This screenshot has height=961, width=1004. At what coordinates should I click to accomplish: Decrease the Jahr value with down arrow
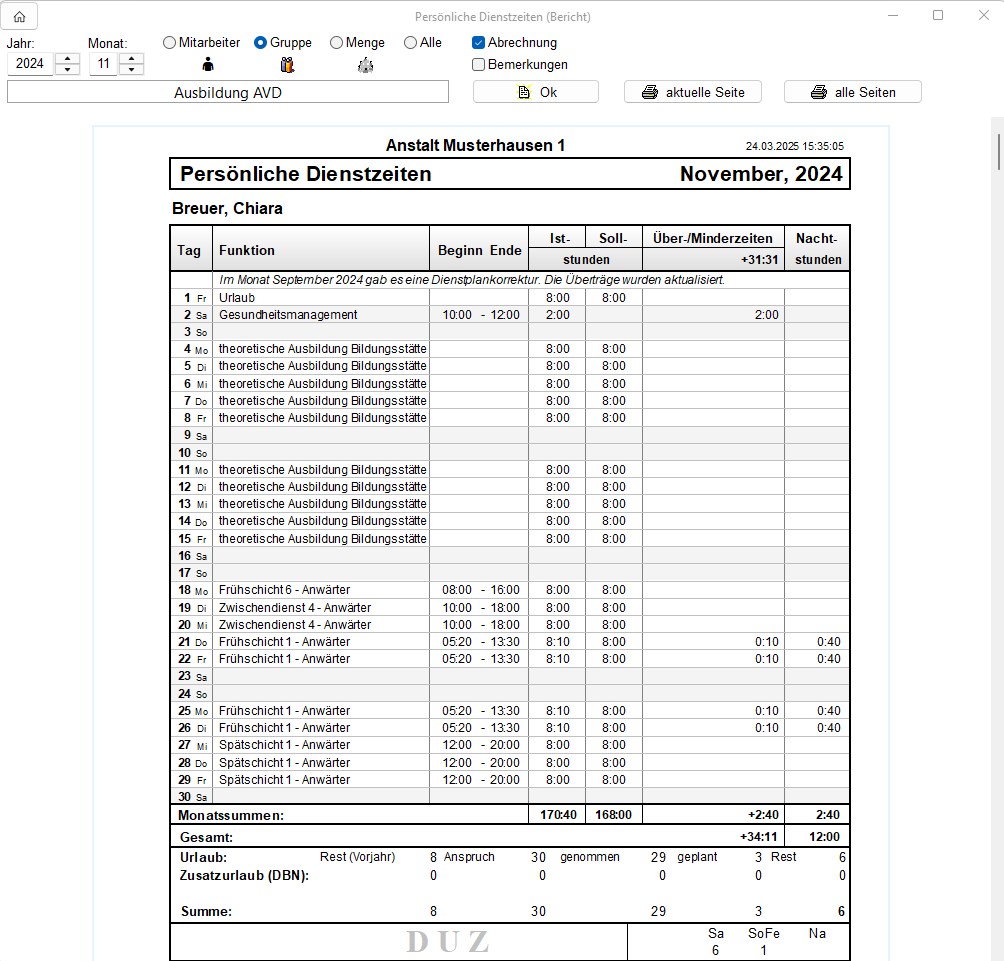pos(68,69)
